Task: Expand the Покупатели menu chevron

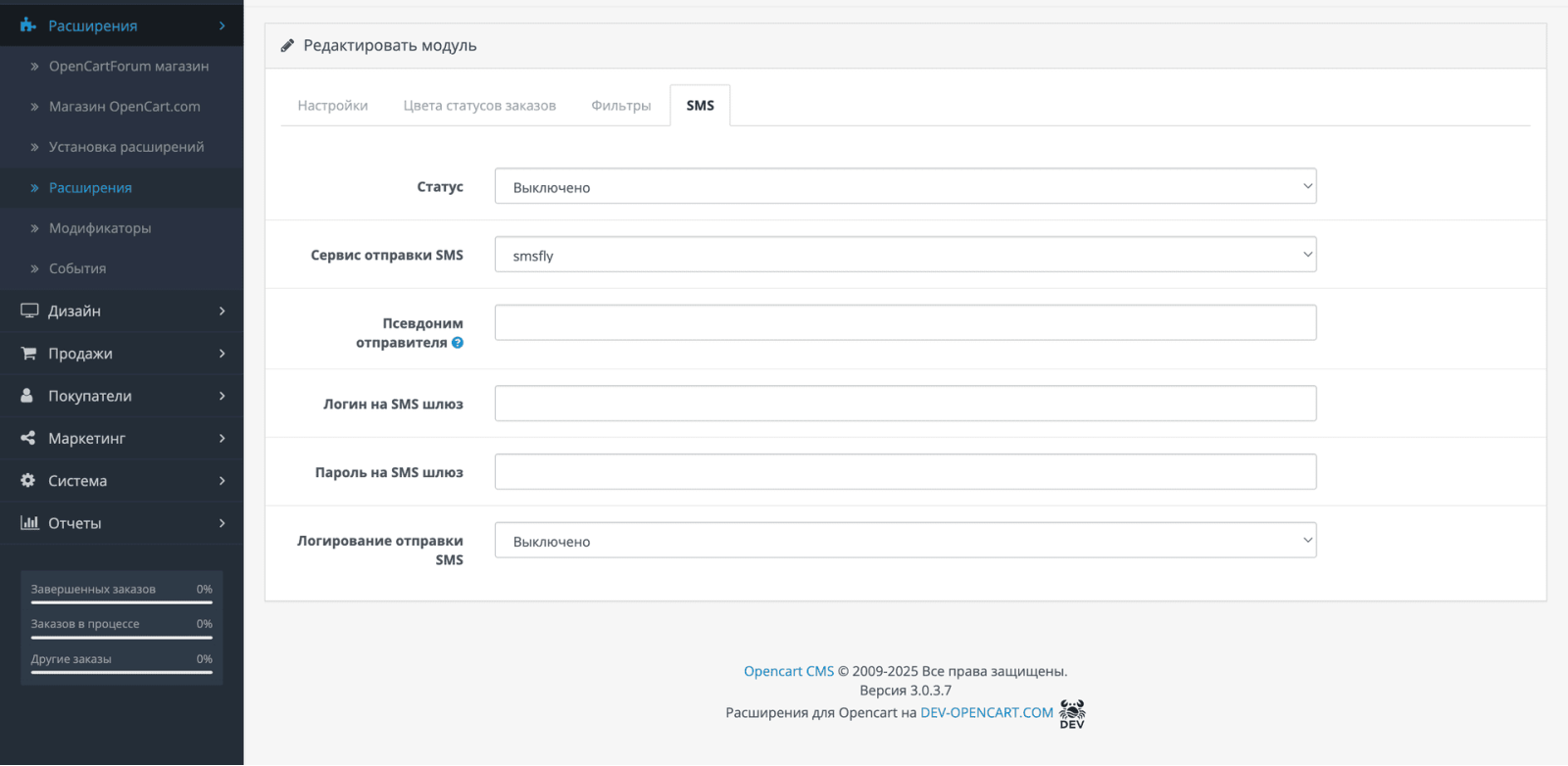Action: tap(222, 396)
